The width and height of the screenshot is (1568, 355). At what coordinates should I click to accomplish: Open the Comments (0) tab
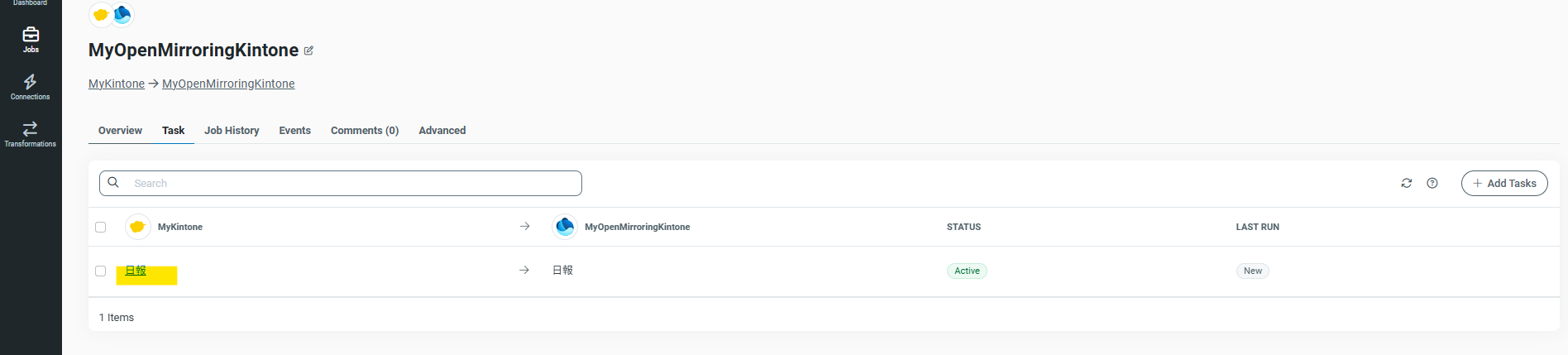[x=365, y=131]
